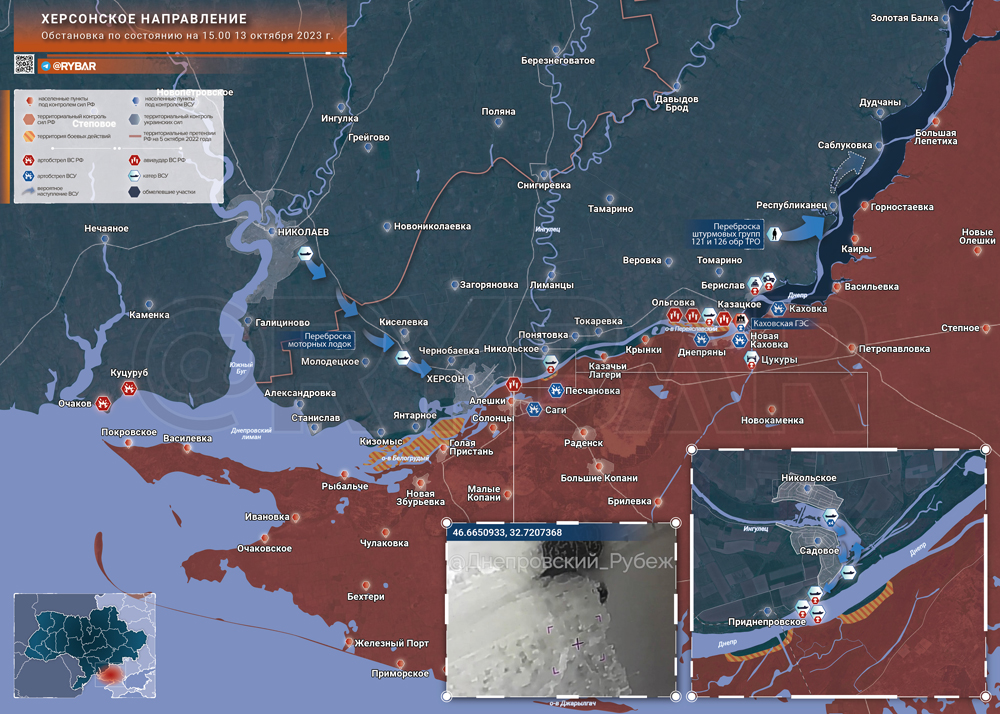Click the red airstrike icon above Алешки
This screenshot has height=714, width=1000.
click(x=513, y=384)
